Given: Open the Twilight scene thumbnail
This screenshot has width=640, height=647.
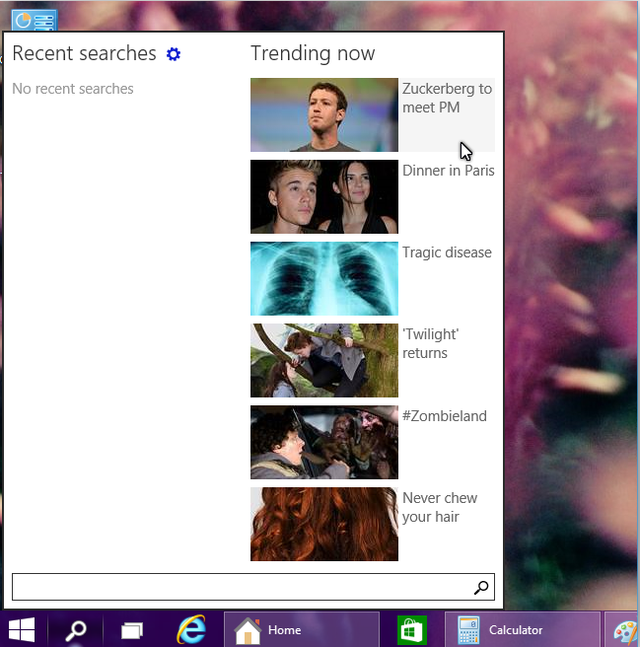Looking at the screenshot, I should pos(324,360).
